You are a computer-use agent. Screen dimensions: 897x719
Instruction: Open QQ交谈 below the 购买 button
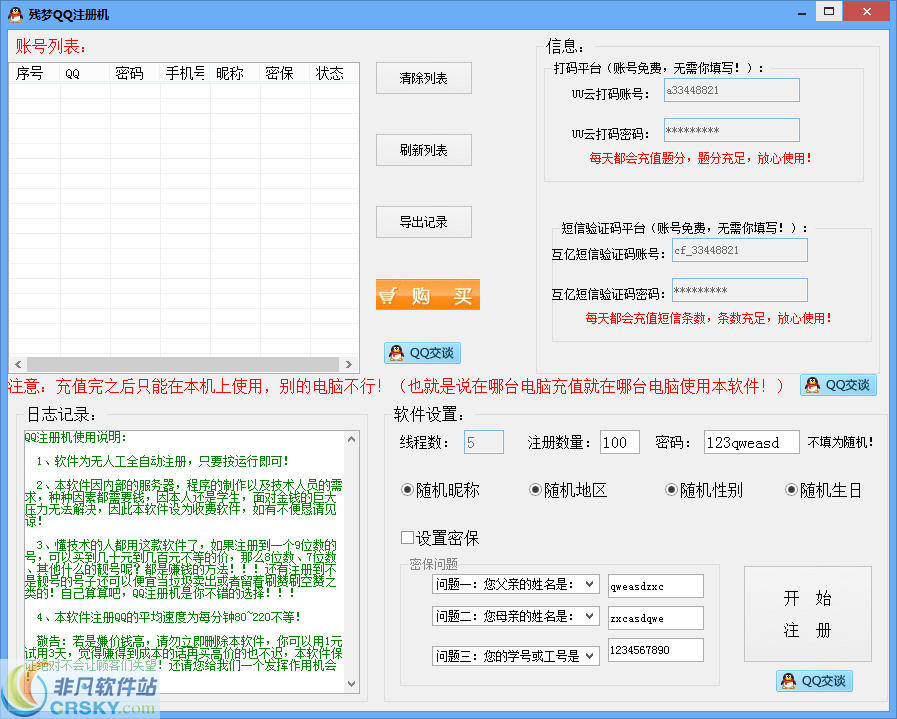pyautogui.click(x=422, y=353)
